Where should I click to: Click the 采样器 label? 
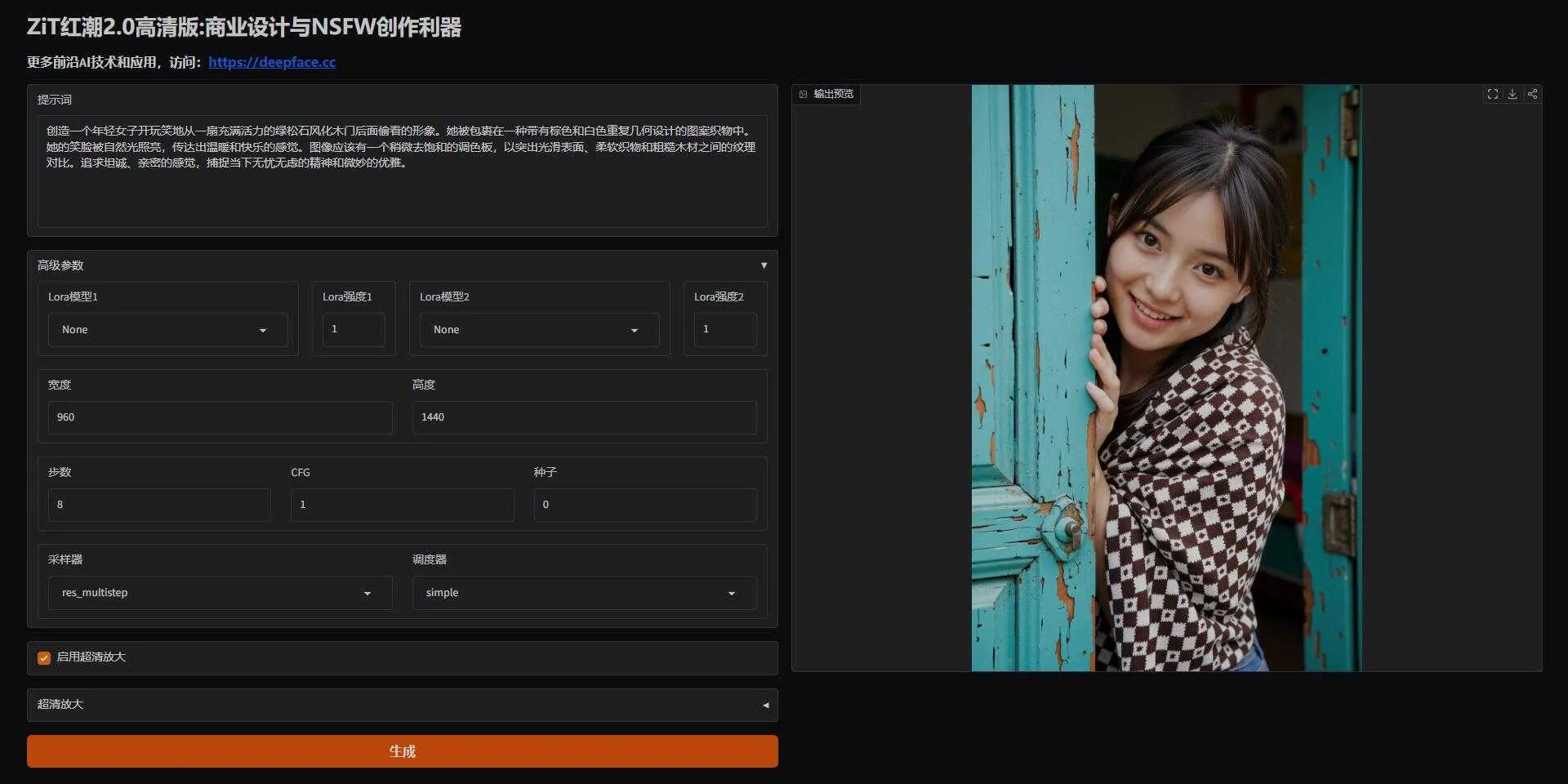(65, 559)
